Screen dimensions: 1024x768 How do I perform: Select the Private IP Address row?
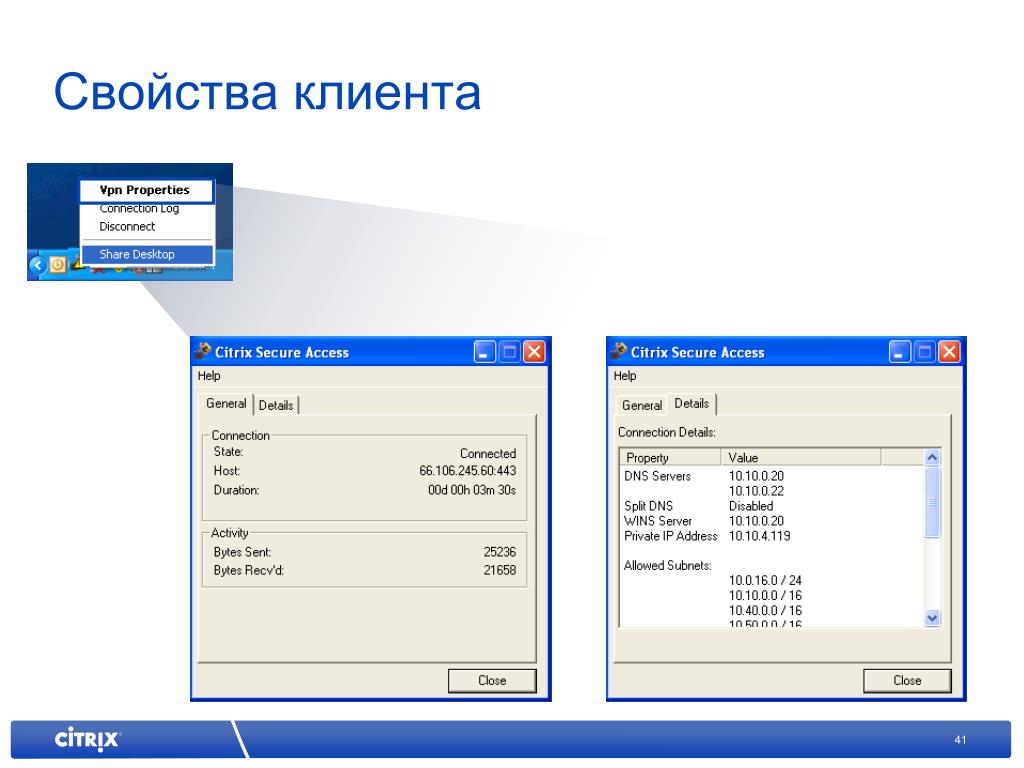coord(671,536)
